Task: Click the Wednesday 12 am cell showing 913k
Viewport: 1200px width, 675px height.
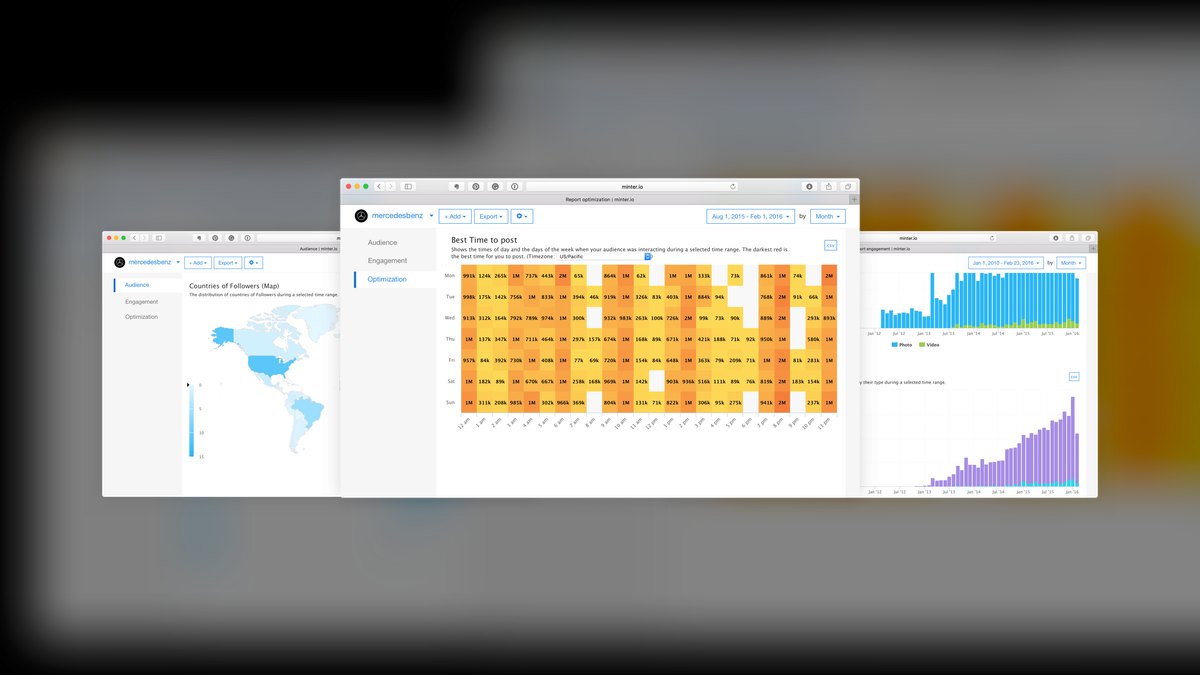Action: coord(469,318)
